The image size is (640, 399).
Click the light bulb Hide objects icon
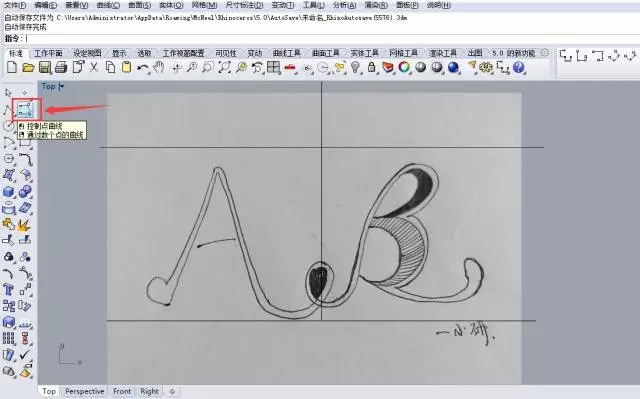pos(356,67)
